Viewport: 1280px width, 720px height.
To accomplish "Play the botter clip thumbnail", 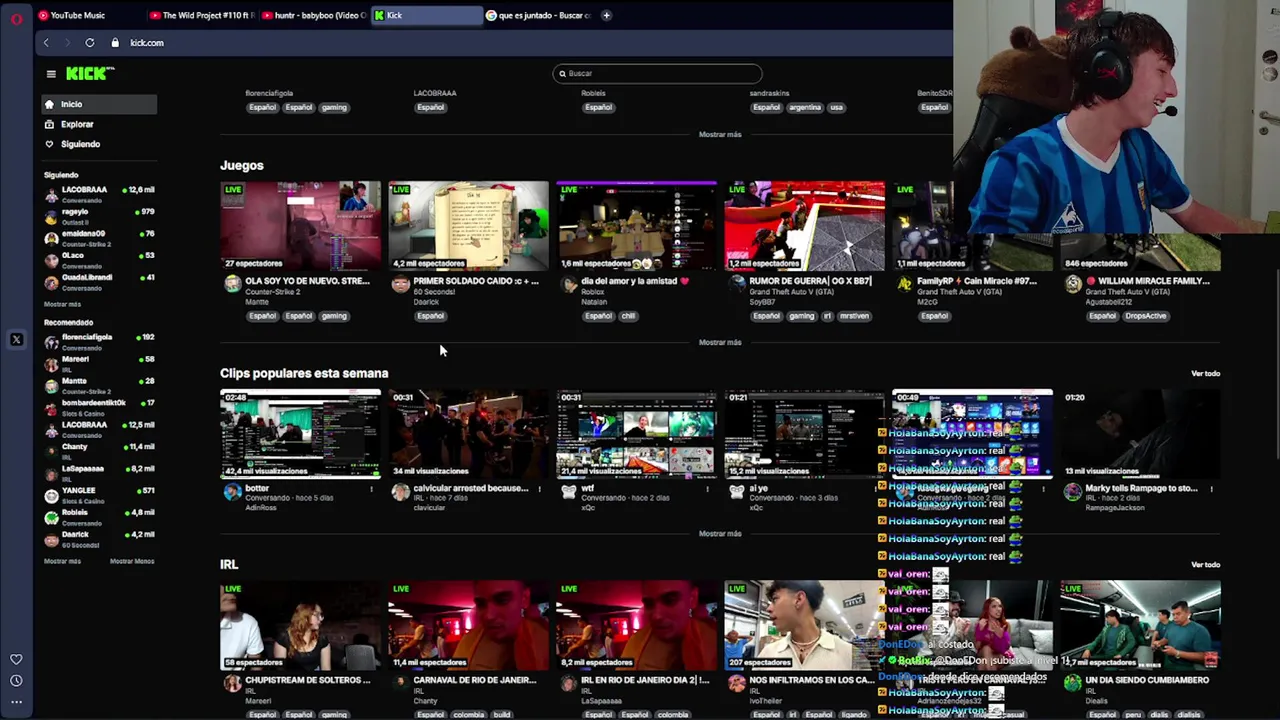I will [300, 434].
